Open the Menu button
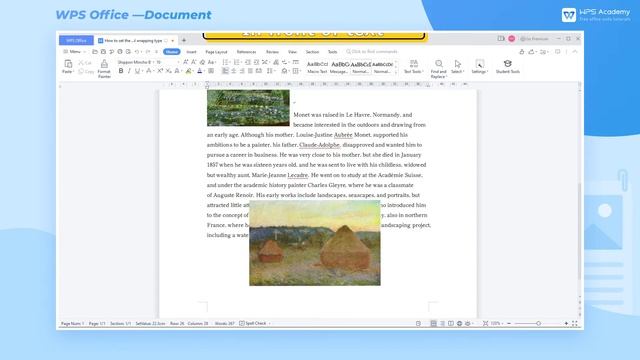Screen dimensions: 640x360 [74, 52]
